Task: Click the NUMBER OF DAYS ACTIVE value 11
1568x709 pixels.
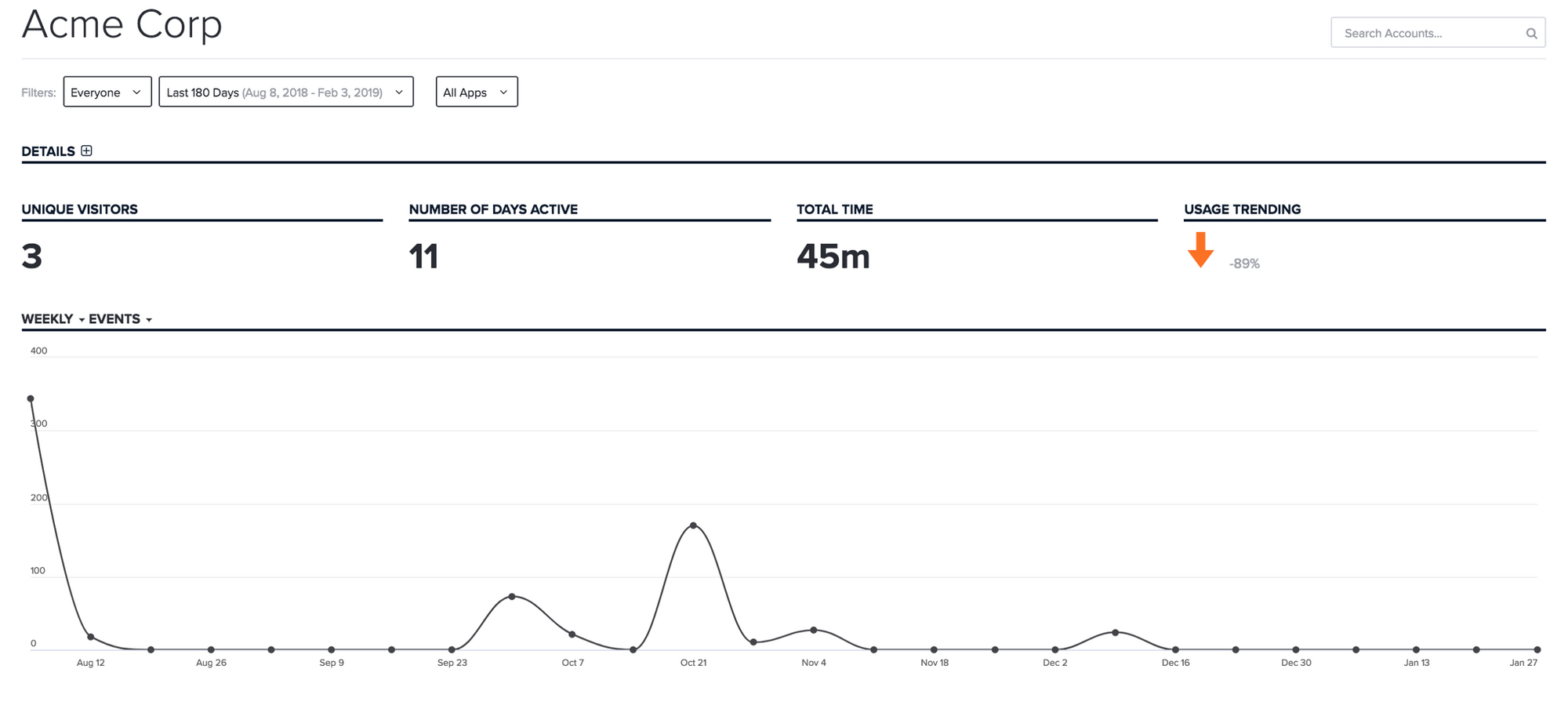Action: tap(423, 256)
